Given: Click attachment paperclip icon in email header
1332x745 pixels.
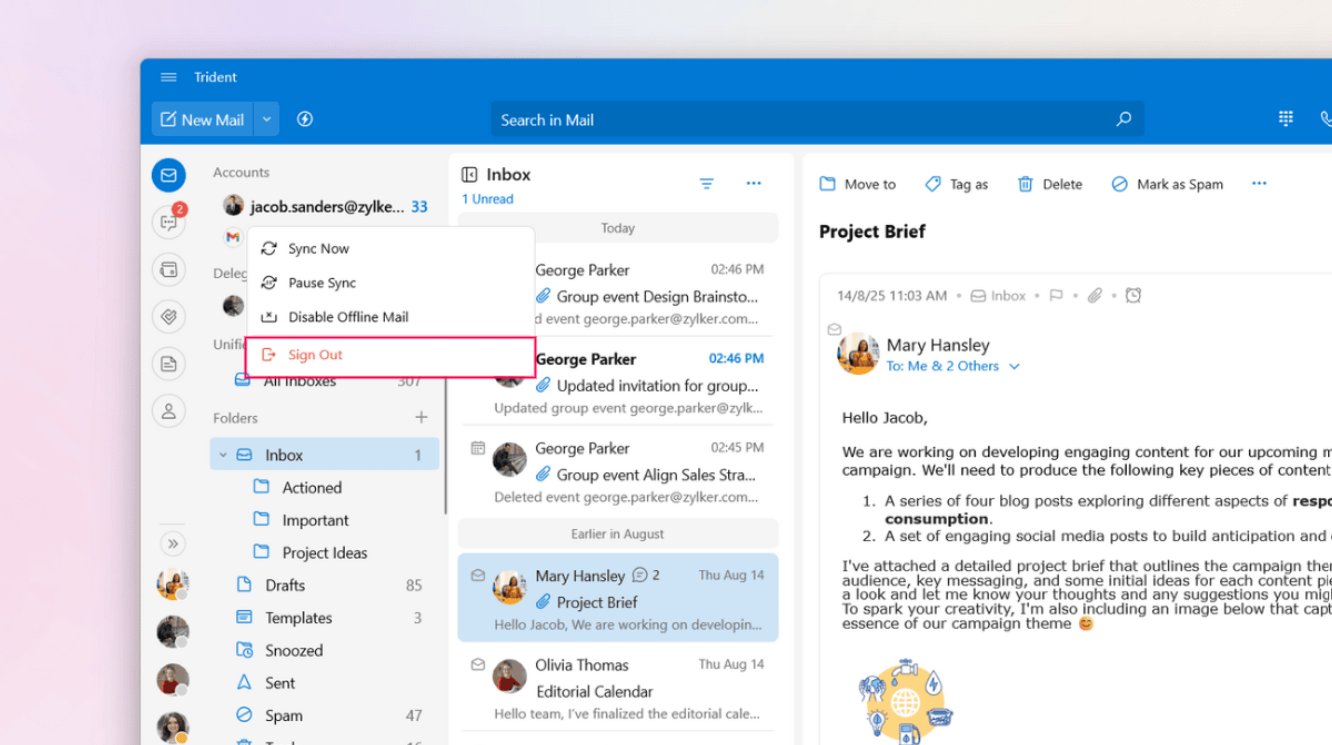Looking at the screenshot, I should (1095, 295).
